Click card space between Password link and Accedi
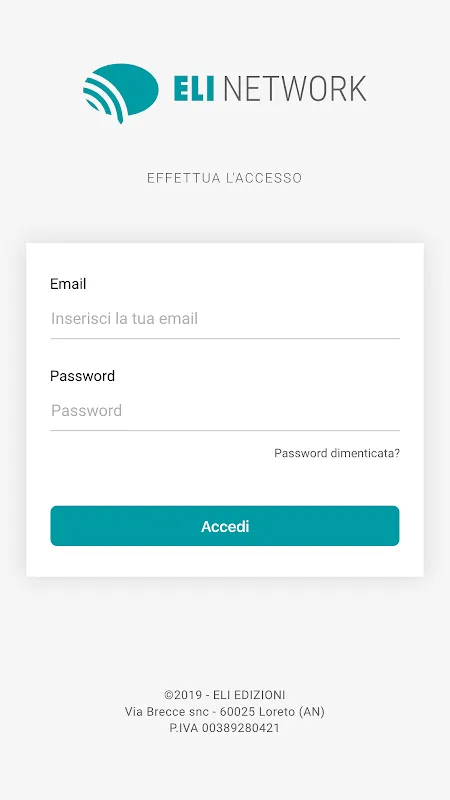 [x=224, y=483]
